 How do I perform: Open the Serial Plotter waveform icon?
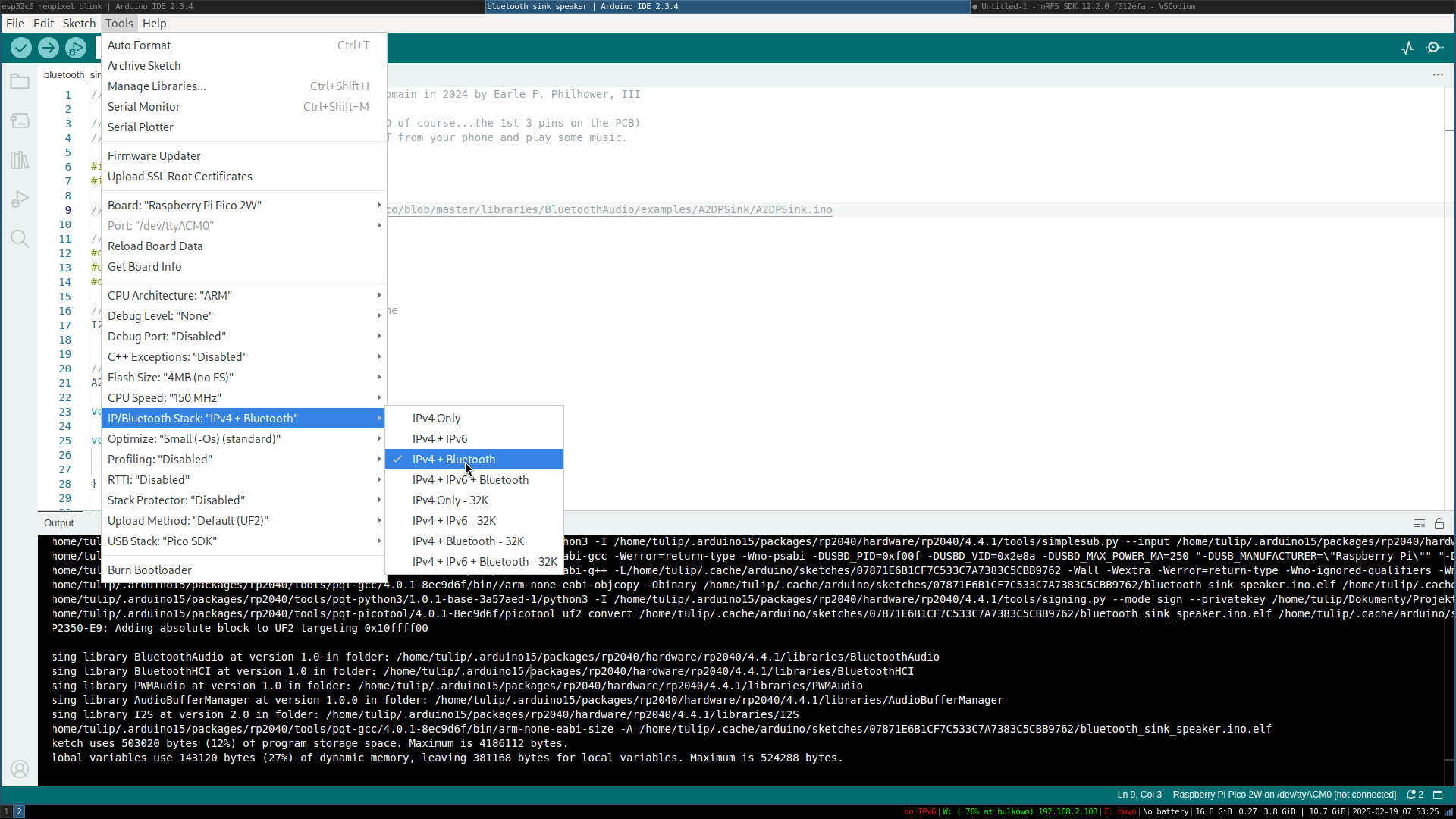pos(1407,48)
